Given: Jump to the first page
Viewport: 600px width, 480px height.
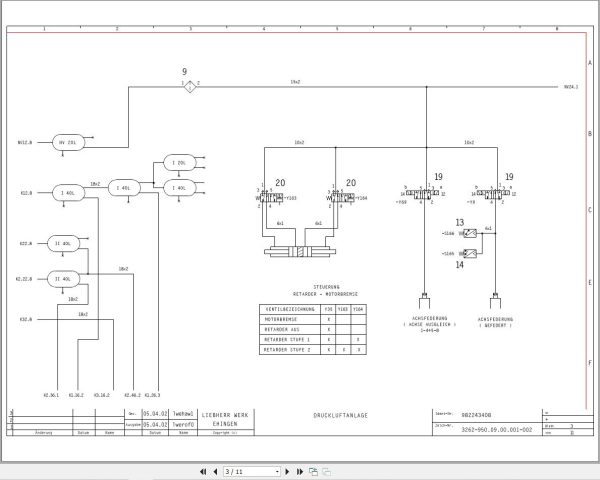Looking at the screenshot, I should coord(203,472).
